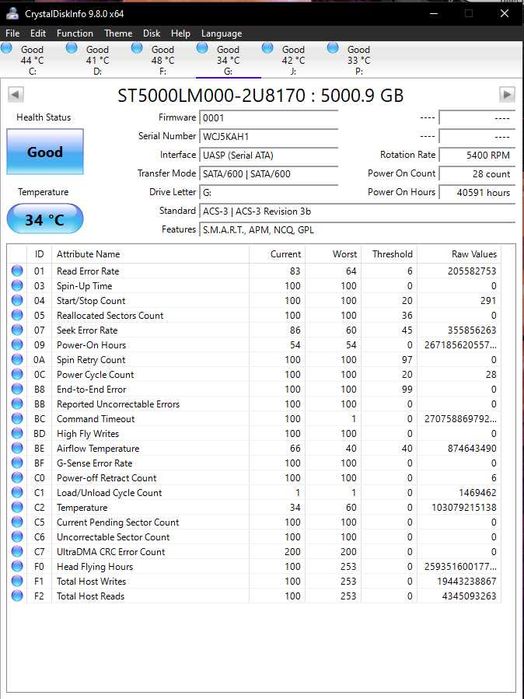Click status orb for Current Pending Sector Count
The height and width of the screenshot is (699, 524).
[x=17, y=522]
